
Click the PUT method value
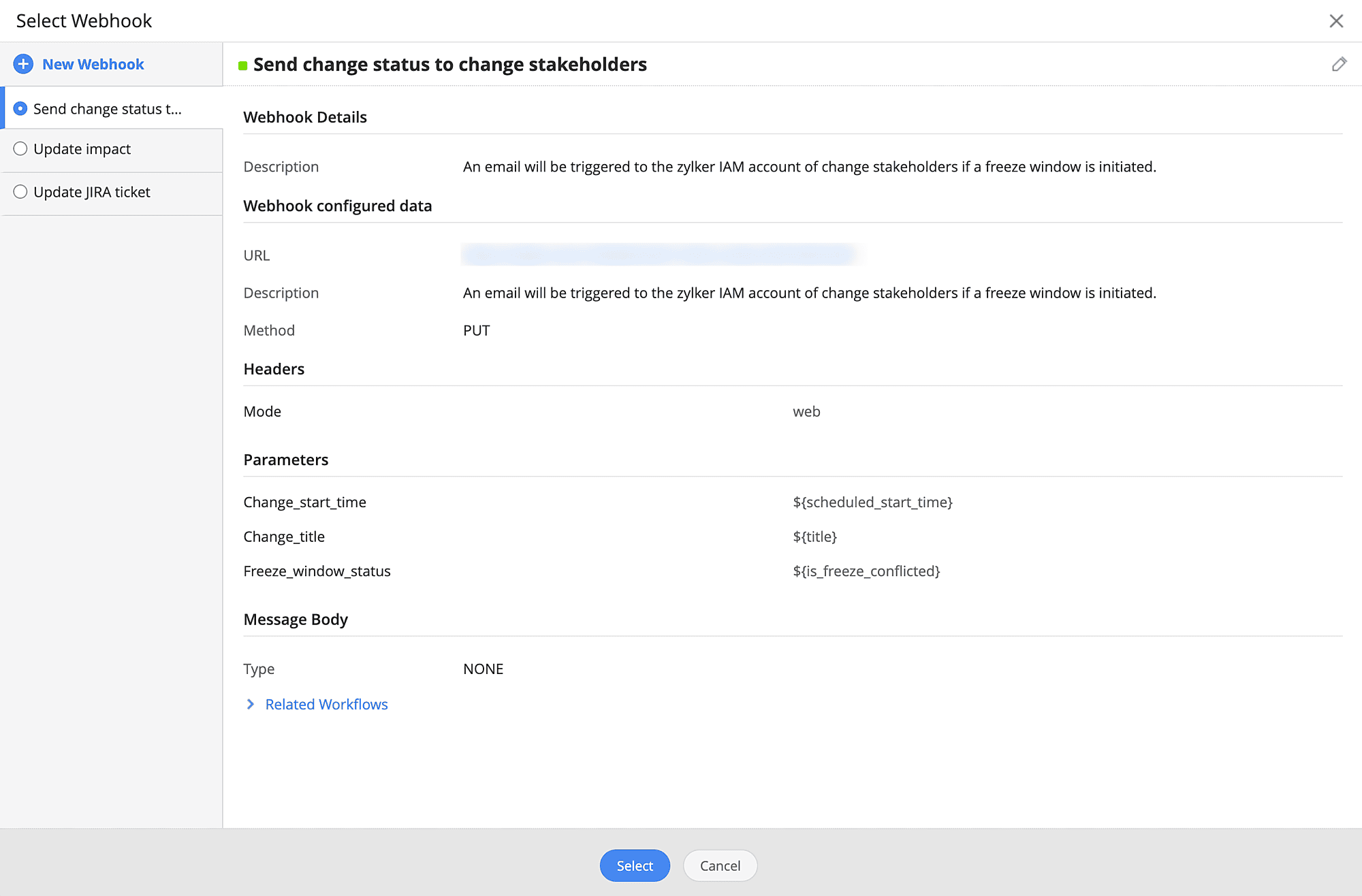[476, 330]
